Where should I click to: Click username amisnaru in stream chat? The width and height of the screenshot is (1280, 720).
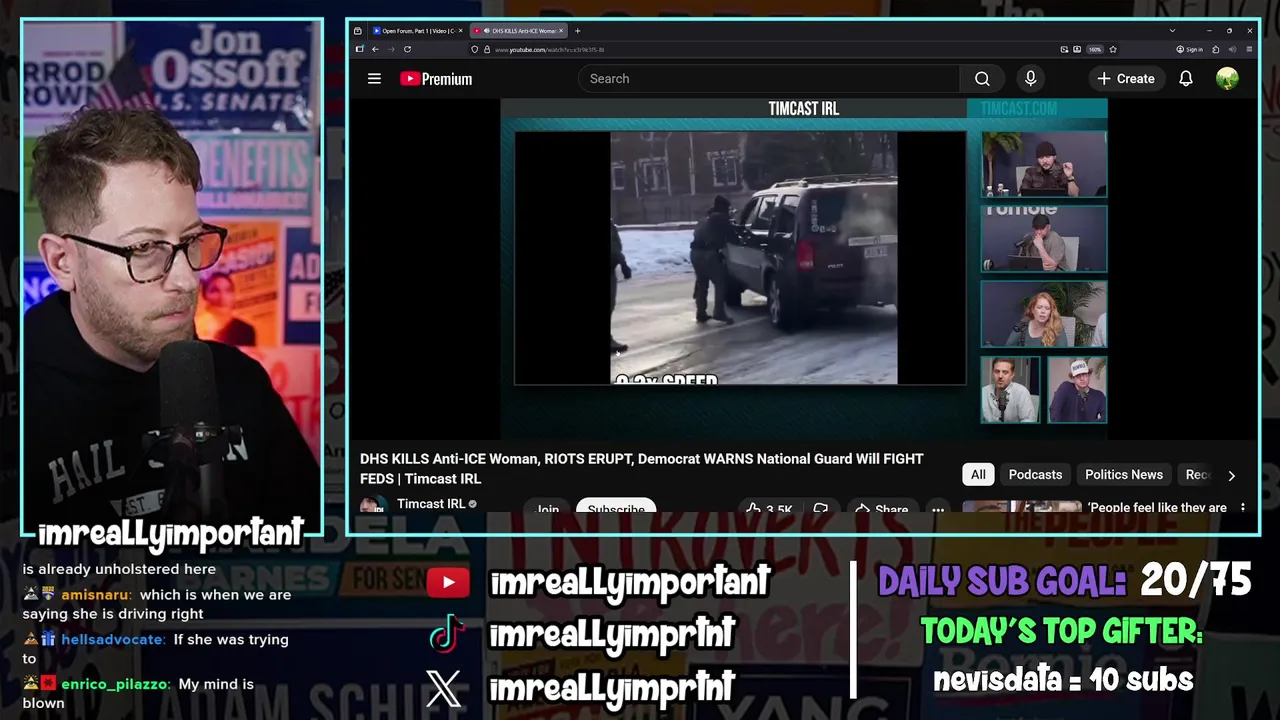[95, 595]
